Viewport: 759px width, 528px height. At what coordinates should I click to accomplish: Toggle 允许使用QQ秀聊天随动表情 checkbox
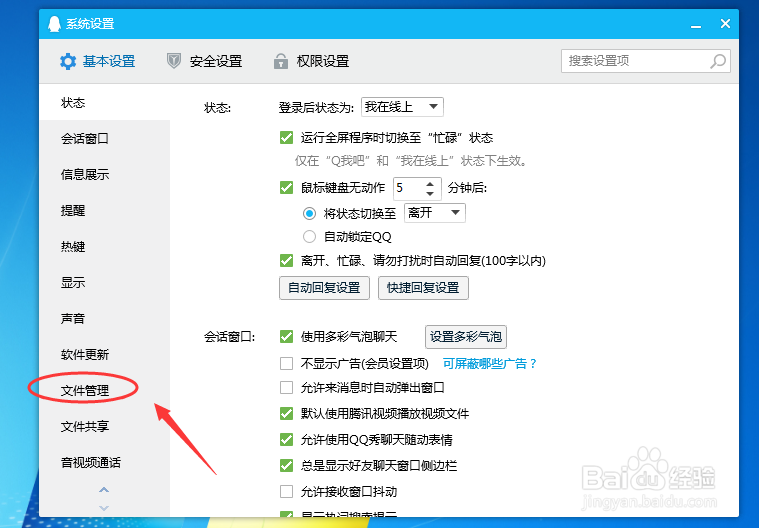(x=287, y=439)
